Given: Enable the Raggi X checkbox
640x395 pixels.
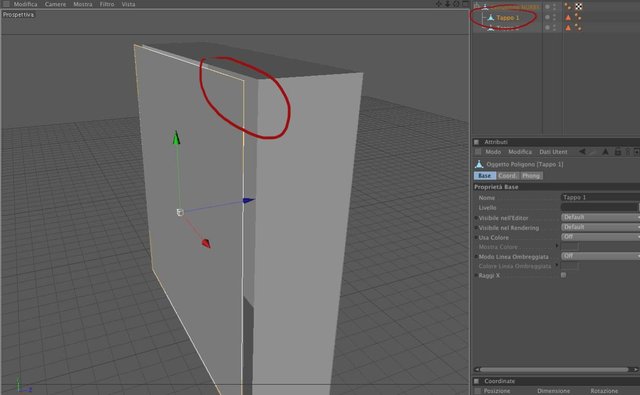Looking at the screenshot, I should click(564, 275).
